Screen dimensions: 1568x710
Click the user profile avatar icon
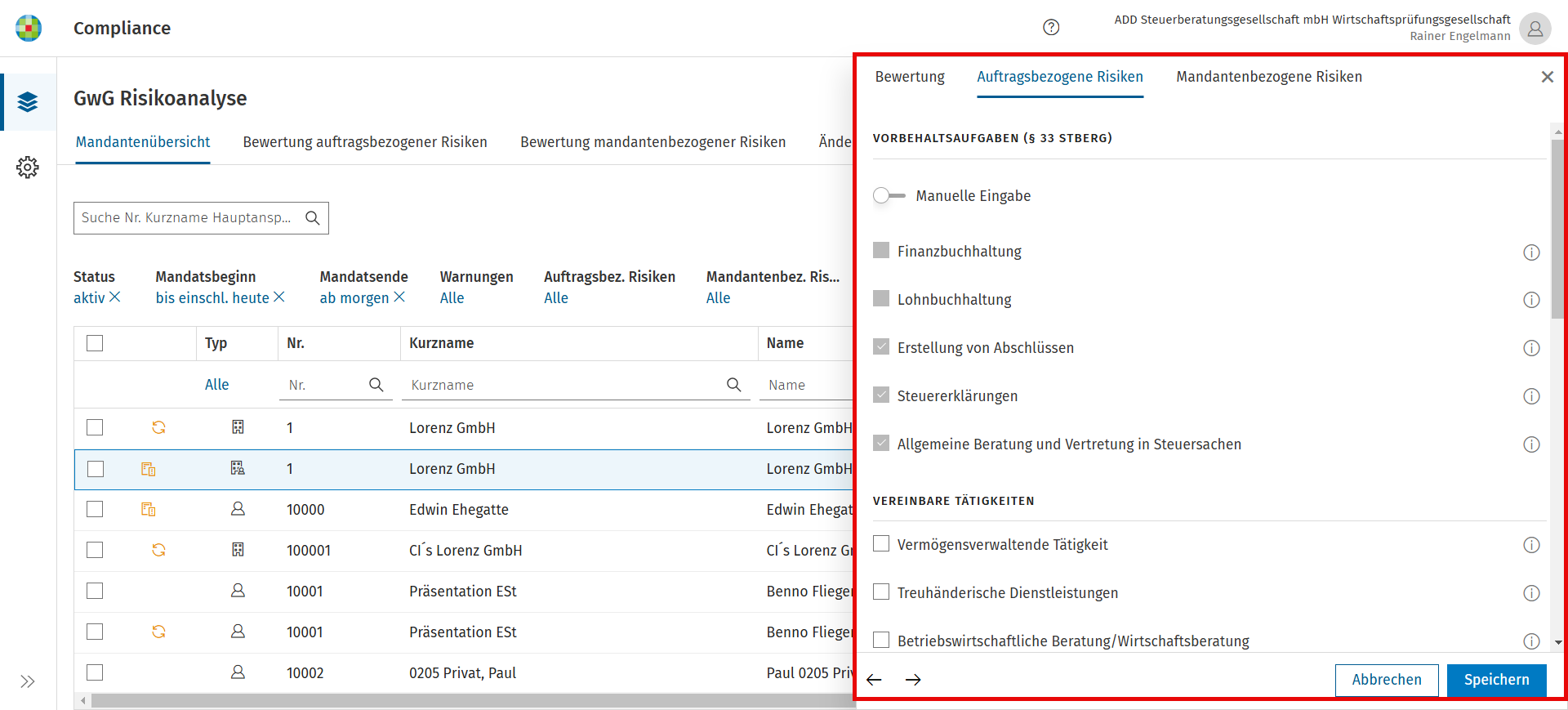(x=1535, y=29)
